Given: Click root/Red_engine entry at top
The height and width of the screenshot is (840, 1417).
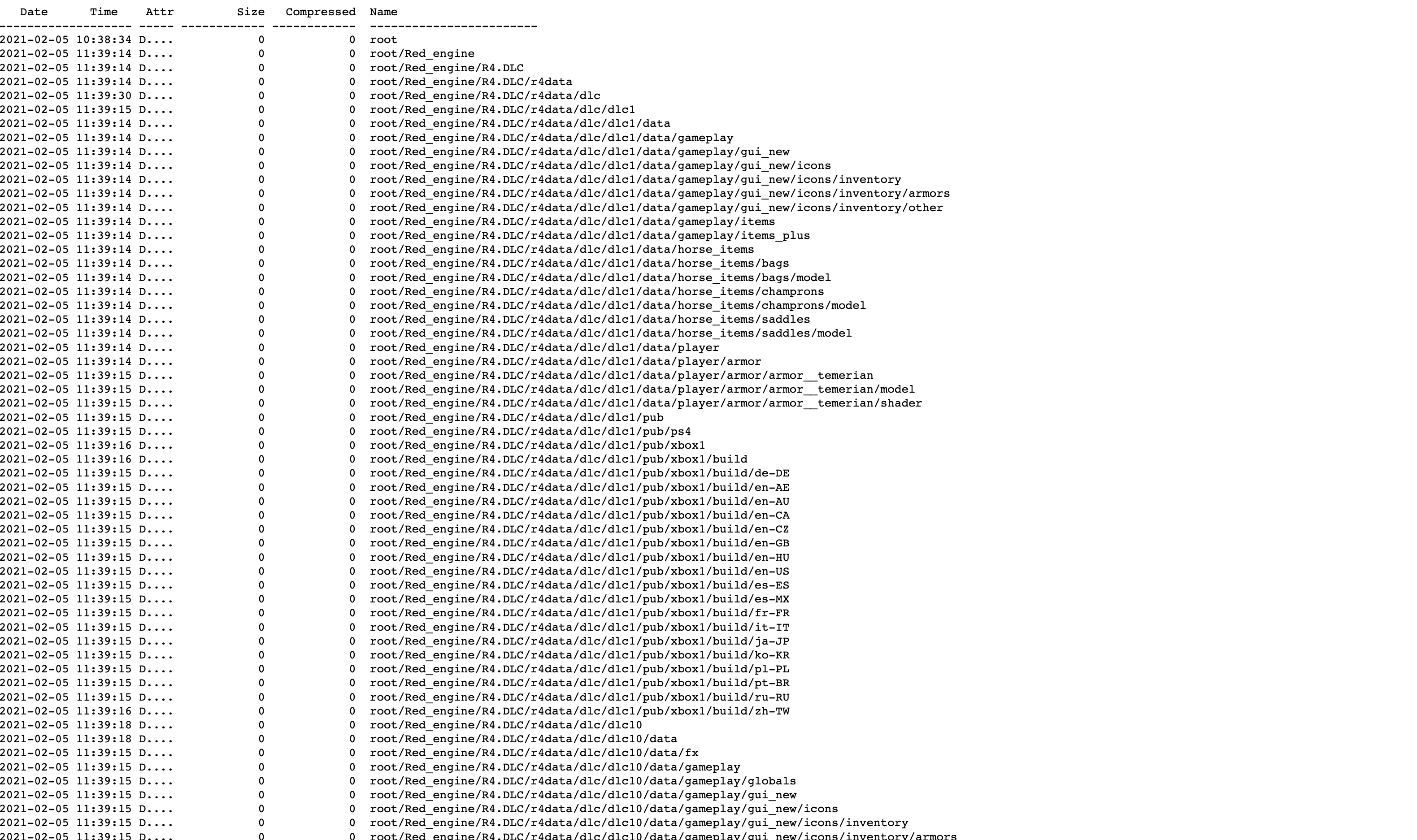Looking at the screenshot, I should (x=422, y=54).
